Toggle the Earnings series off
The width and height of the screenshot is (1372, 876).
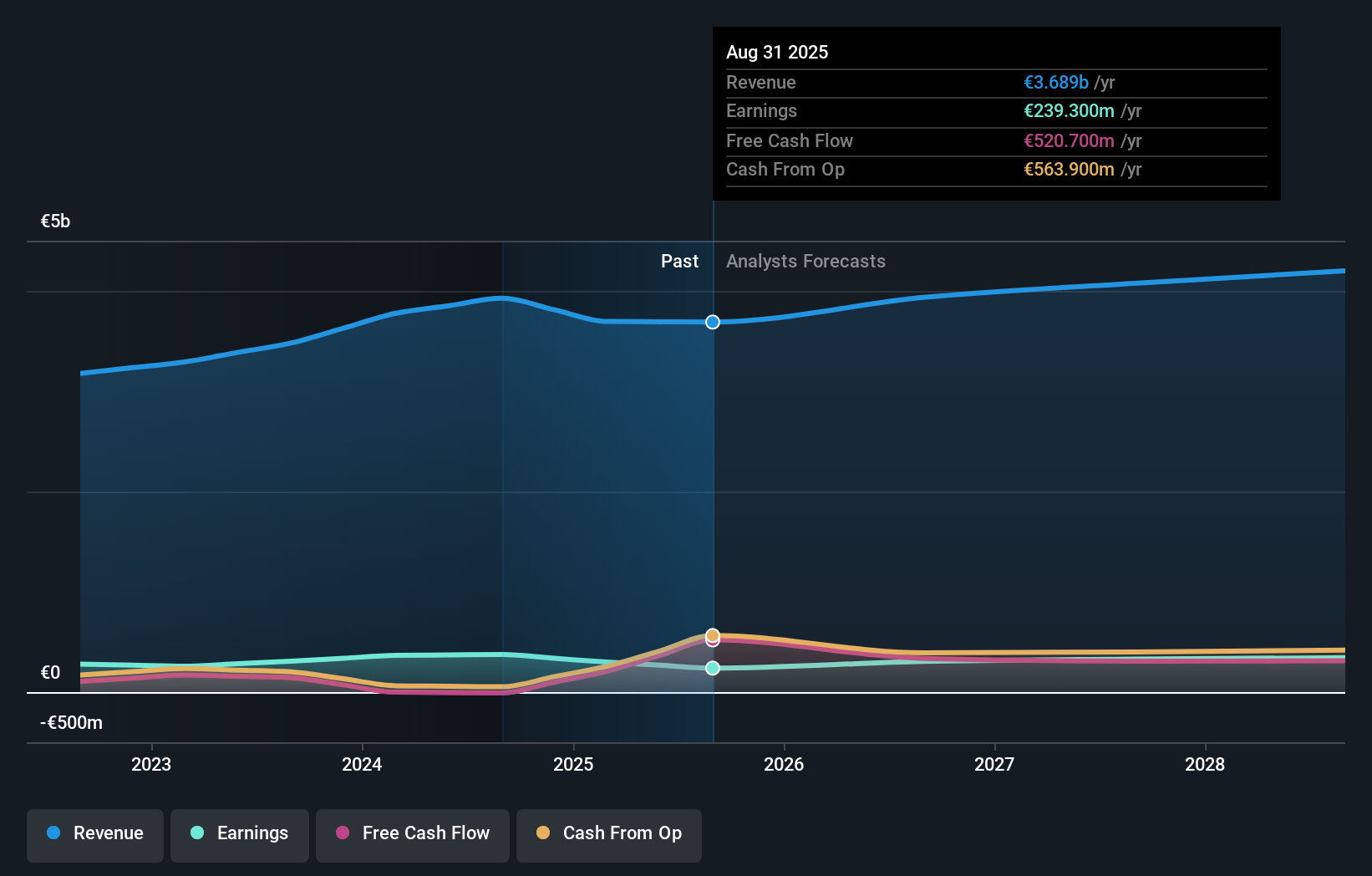(x=239, y=833)
